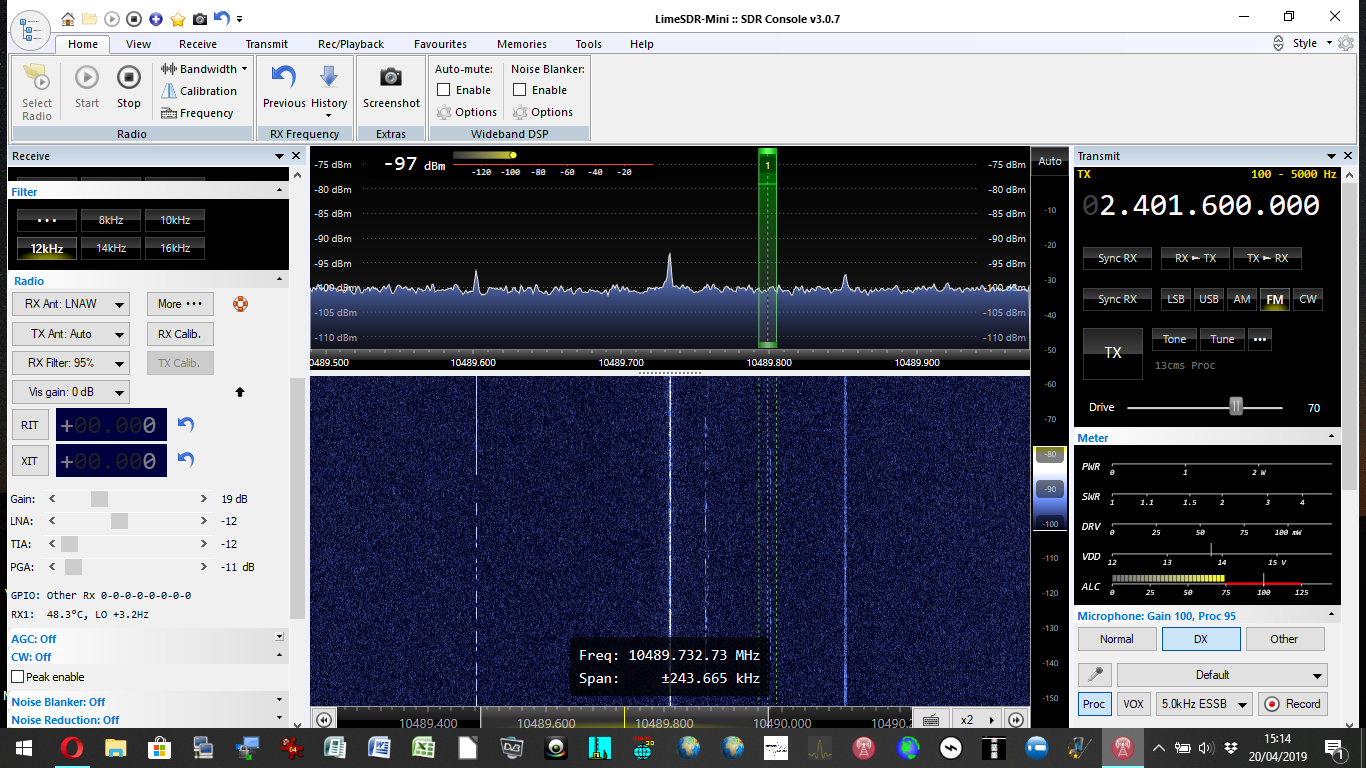
Task: Open Calibration in Radio group
Action: [199, 91]
